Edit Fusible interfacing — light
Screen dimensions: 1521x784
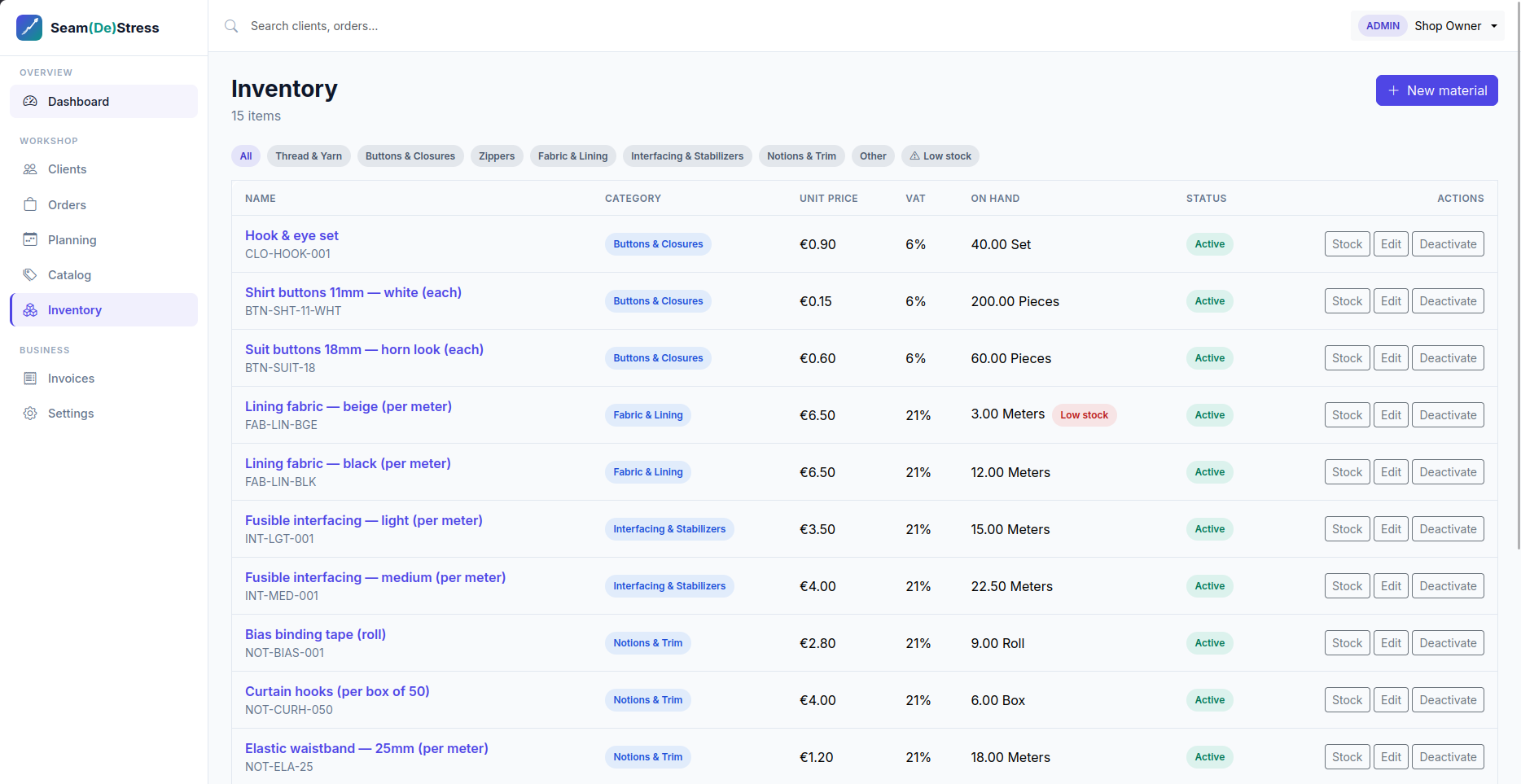(1391, 529)
